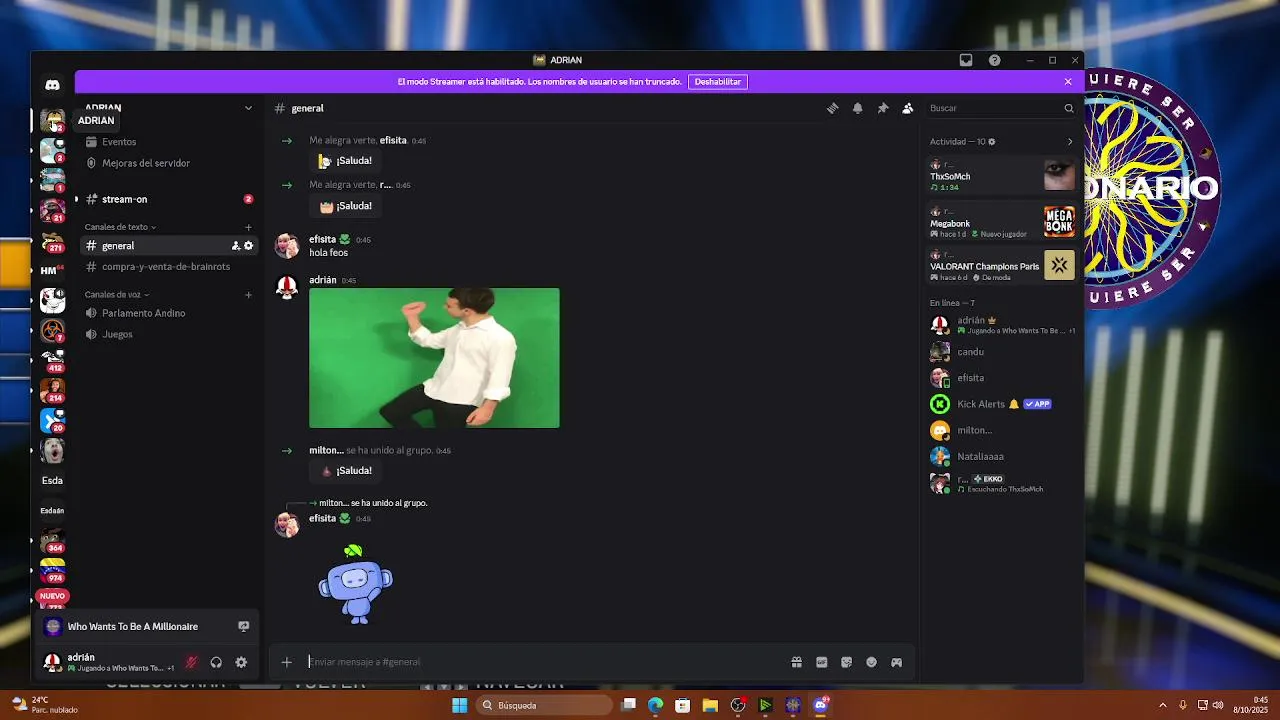1280x720 pixels.
Task: Open the emoji picker
Action: [871, 662]
